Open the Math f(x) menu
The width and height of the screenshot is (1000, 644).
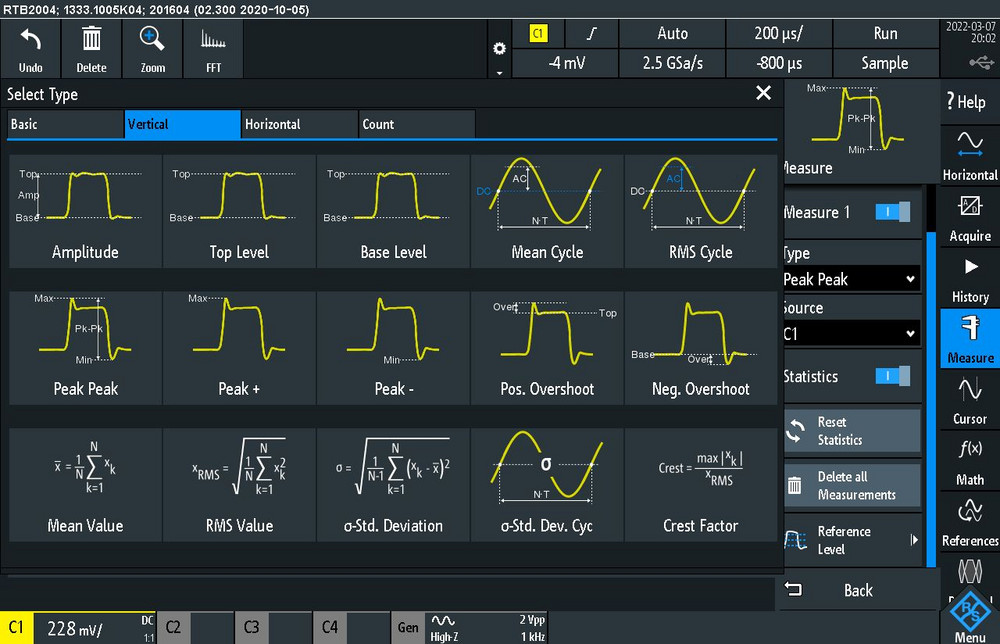coord(970,462)
